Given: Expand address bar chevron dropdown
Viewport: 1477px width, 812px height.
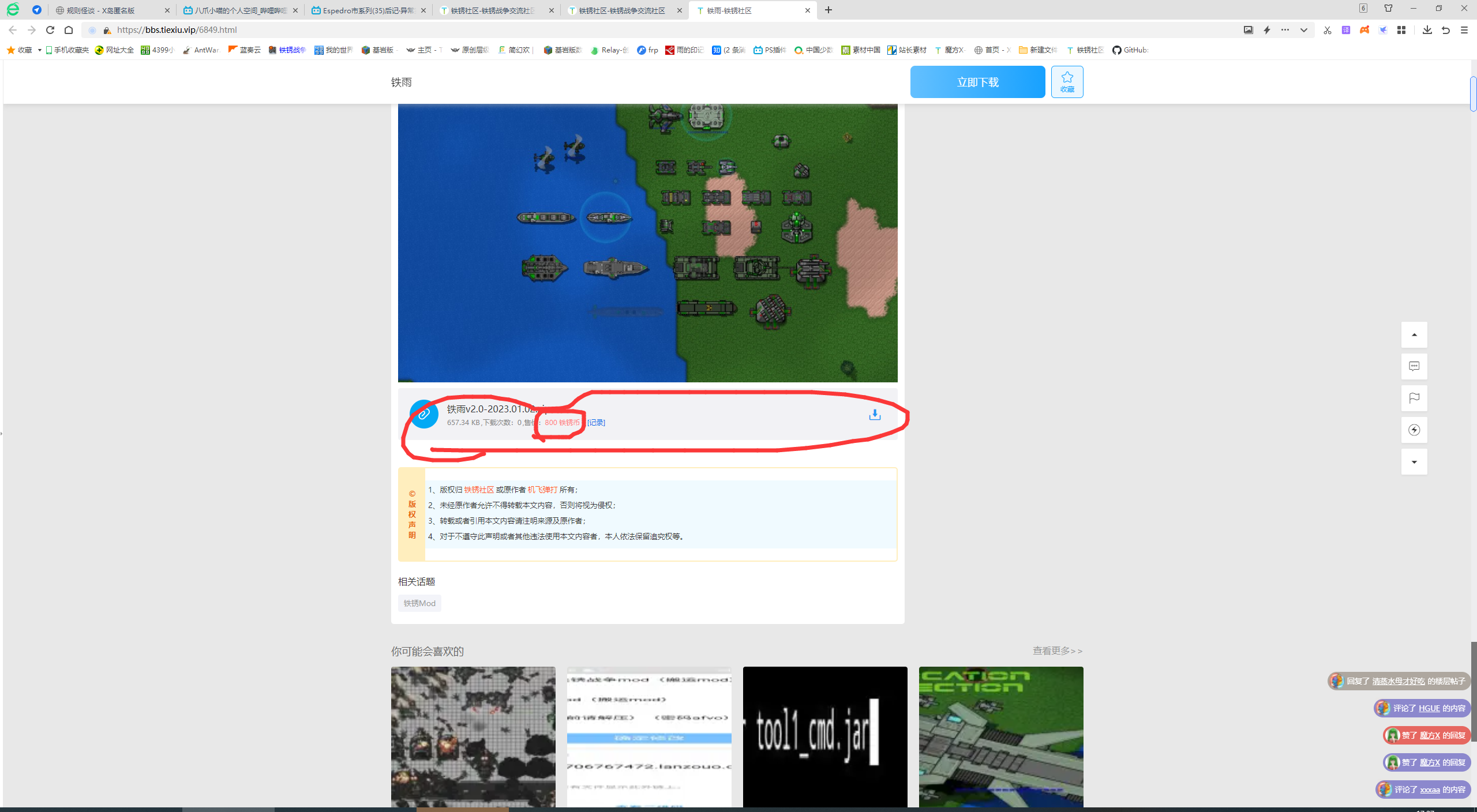Looking at the screenshot, I should [x=1303, y=30].
